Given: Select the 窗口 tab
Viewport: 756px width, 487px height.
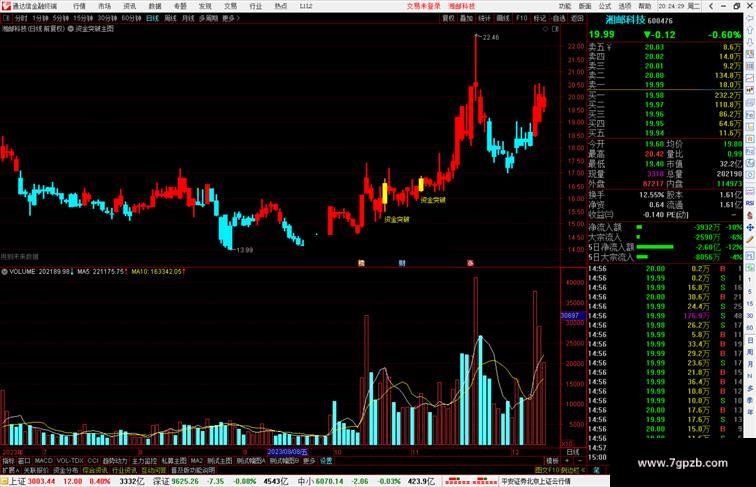Looking at the screenshot, I should coord(24,461).
